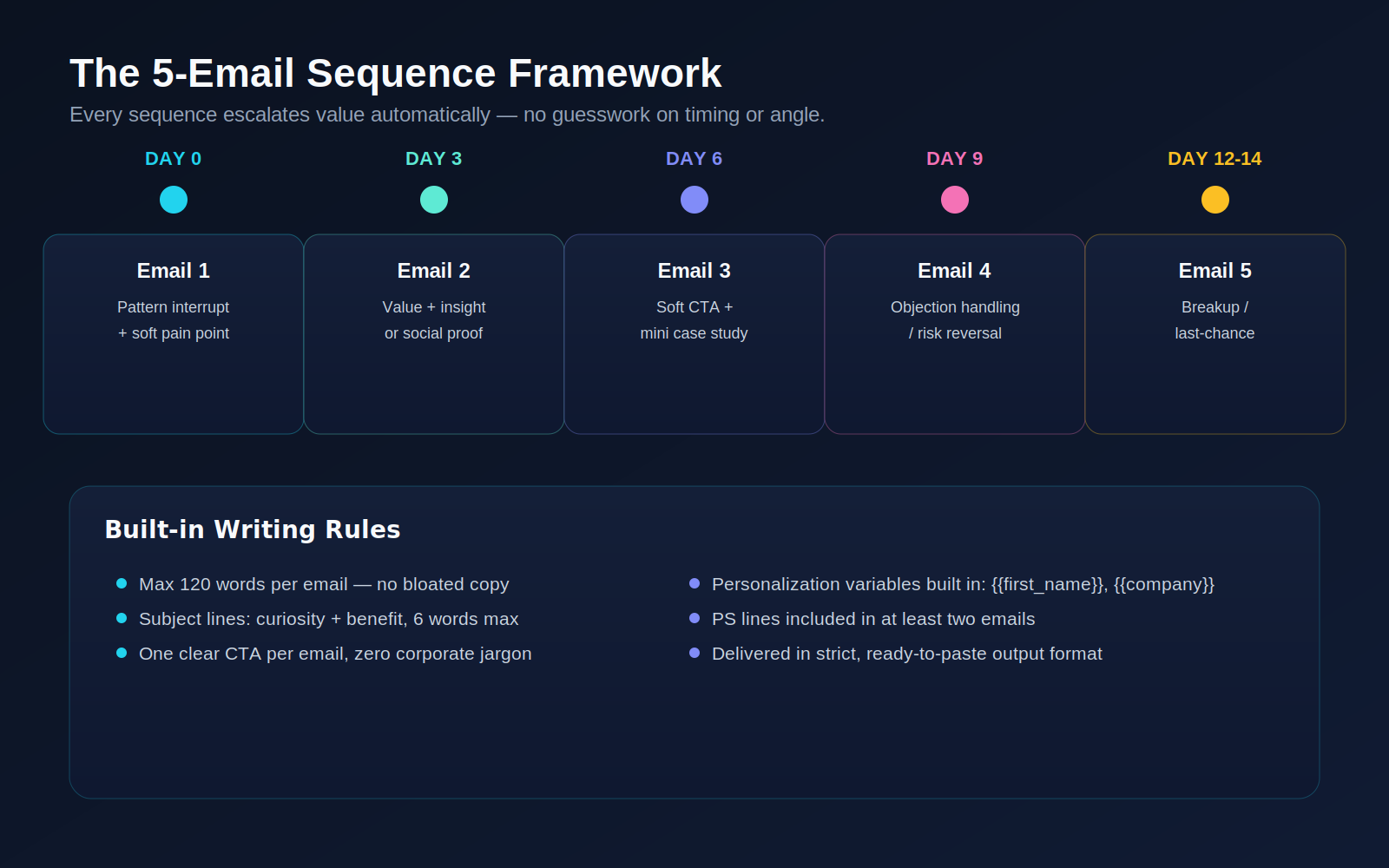Viewport: 1389px width, 868px height.
Task: Click the bullet beside 'PS lines included'
Action: pos(694,618)
